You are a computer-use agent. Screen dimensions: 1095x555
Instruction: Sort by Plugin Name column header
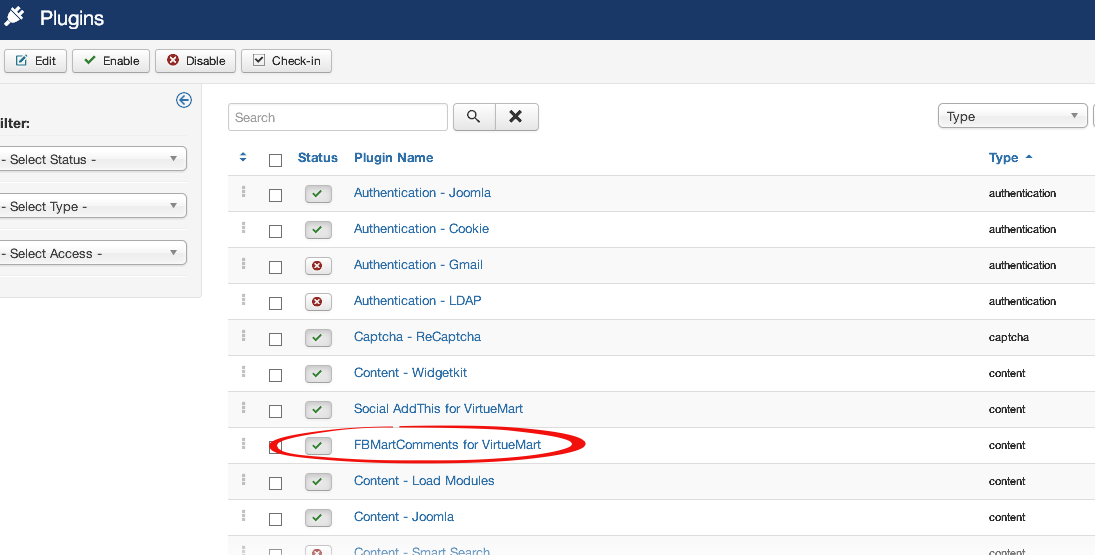click(x=393, y=158)
